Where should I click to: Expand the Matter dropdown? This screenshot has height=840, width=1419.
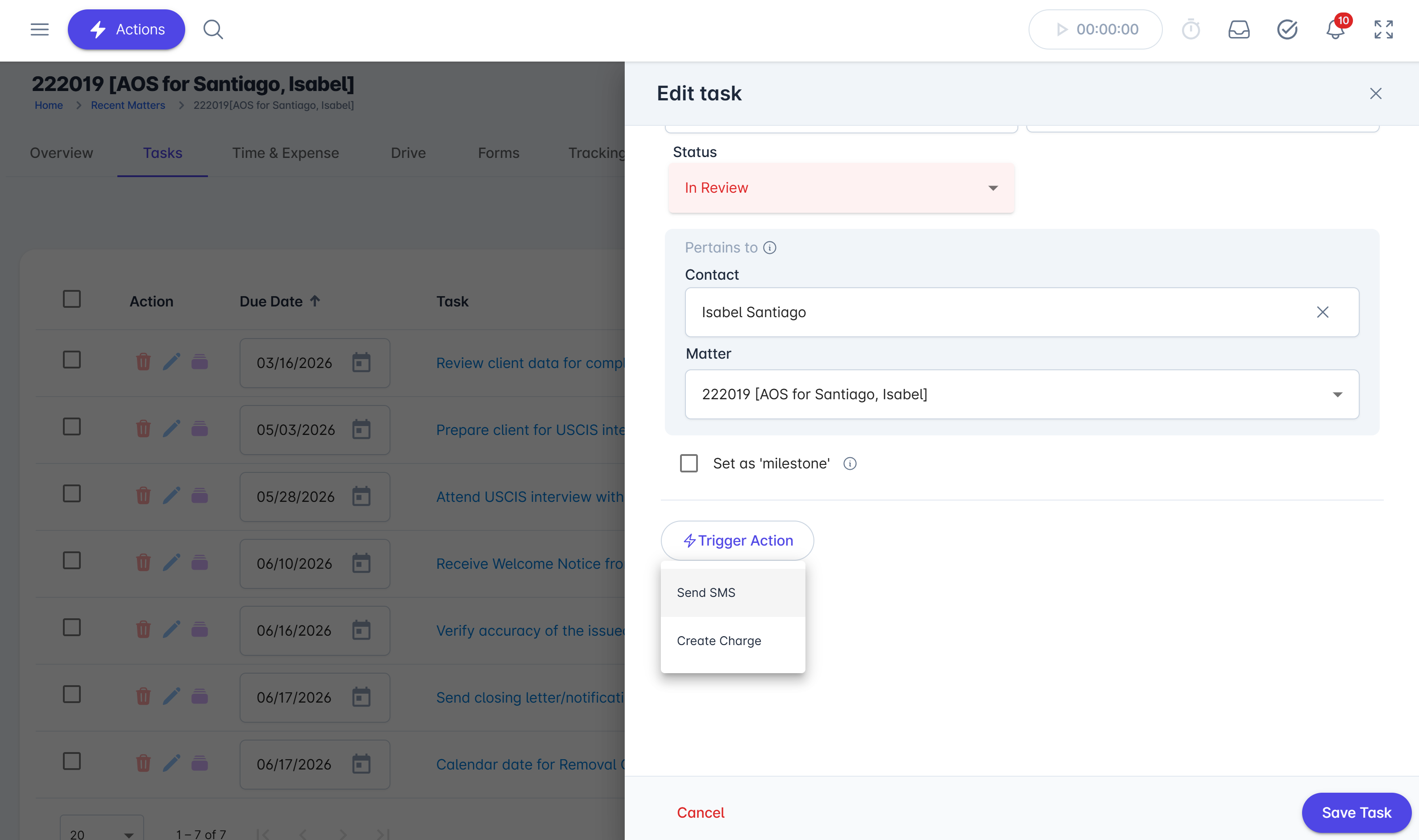[x=1336, y=394]
